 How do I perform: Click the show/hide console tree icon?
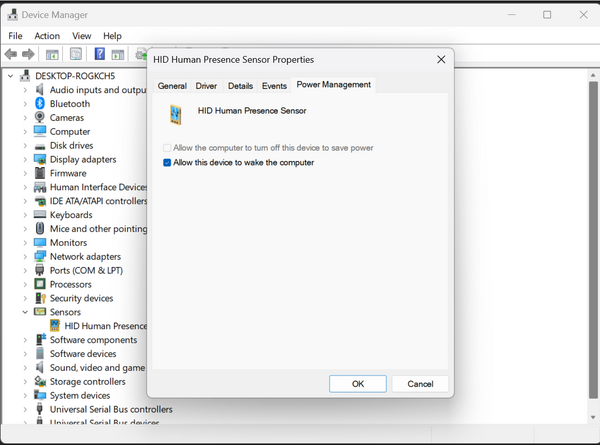(52, 54)
